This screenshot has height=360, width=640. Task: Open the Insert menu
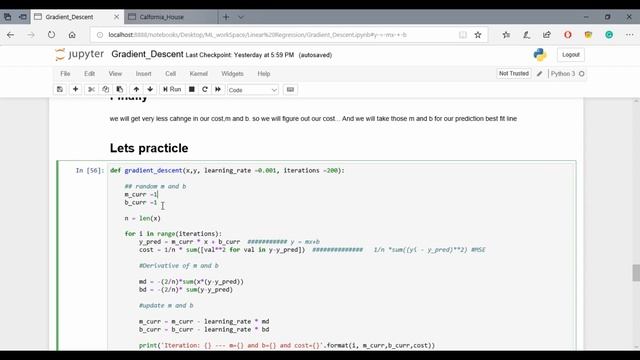(x=143, y=74)
